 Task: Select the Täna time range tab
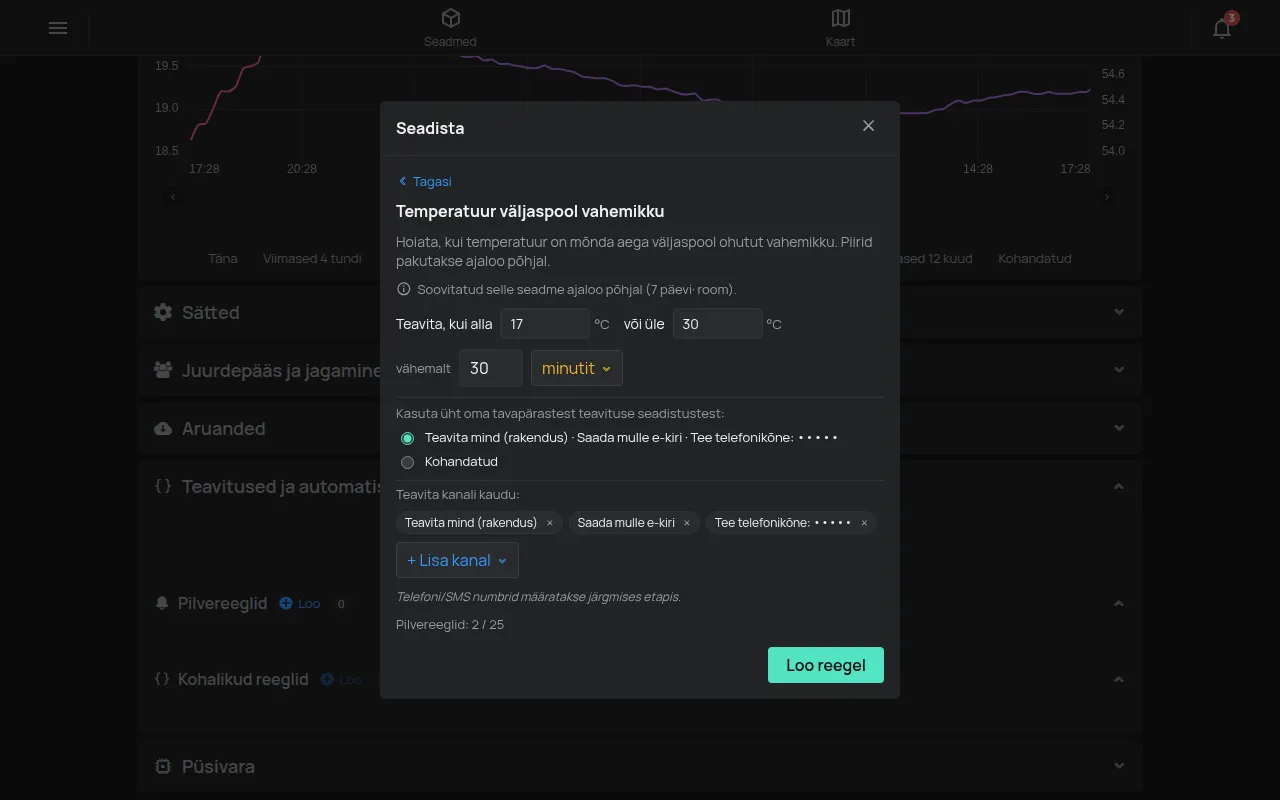pyautogui.click(x=223, y=258)
